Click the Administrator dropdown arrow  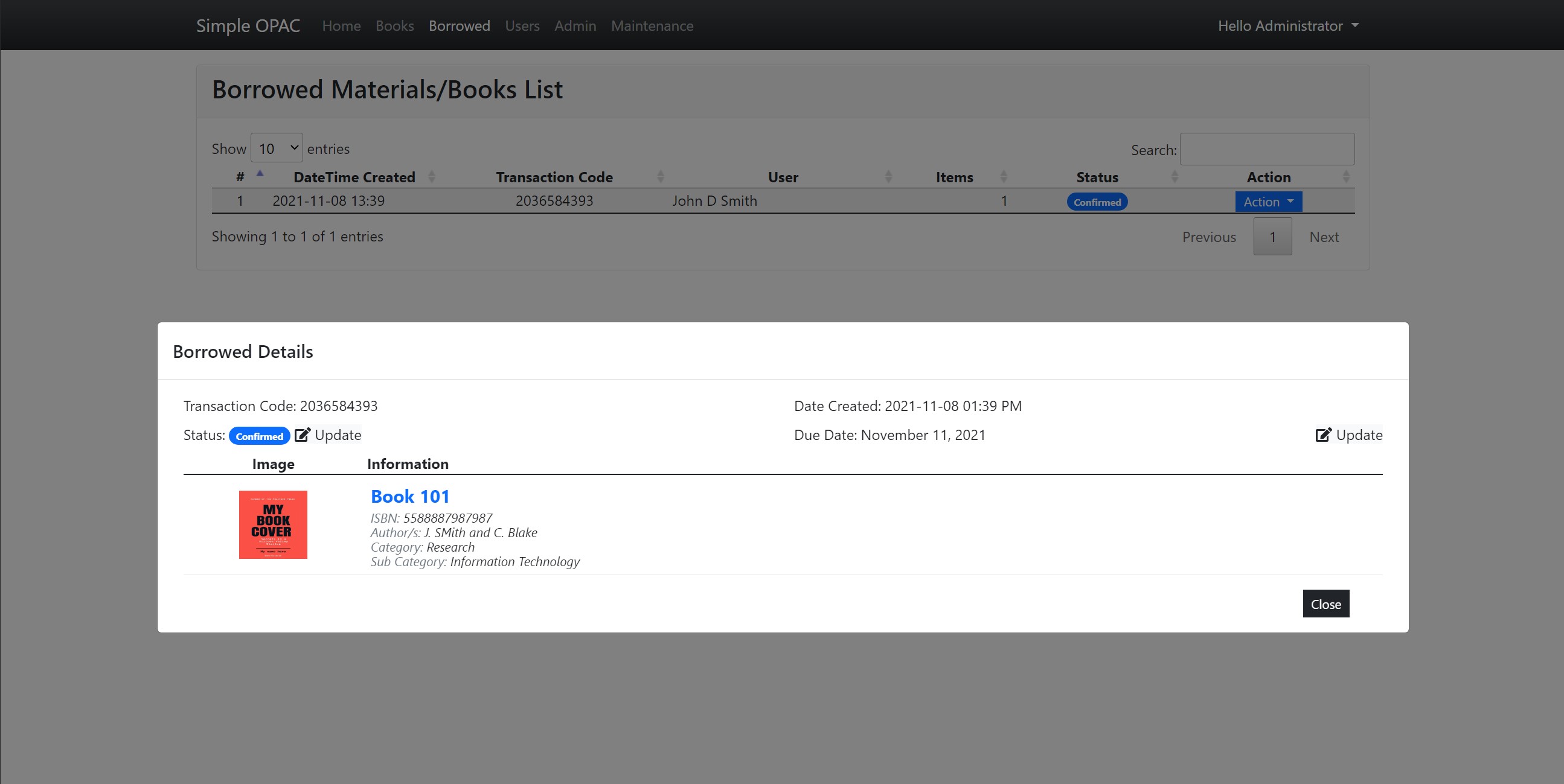1357,25
